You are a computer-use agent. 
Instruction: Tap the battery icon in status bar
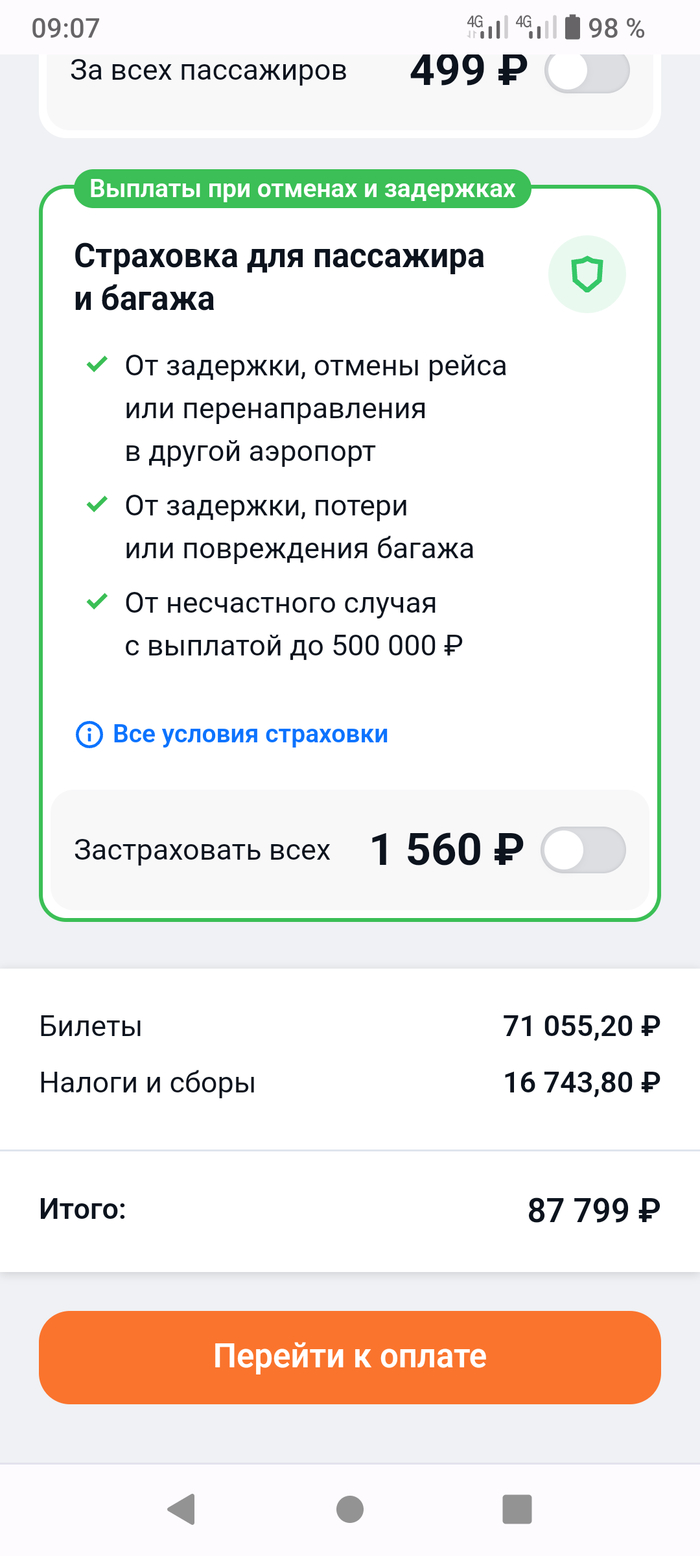(572, 27)
